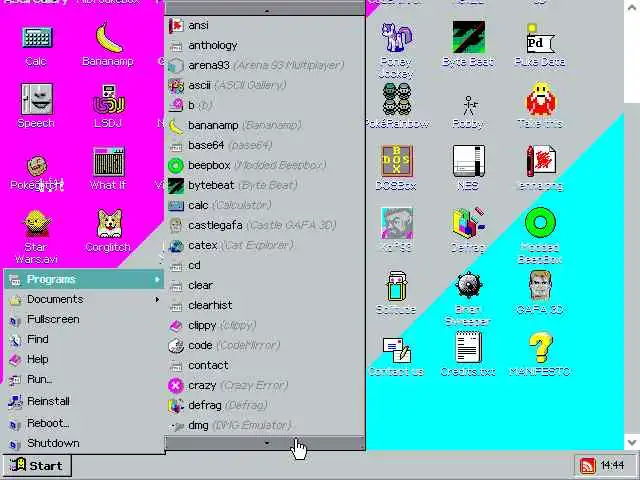The width and height of the screenshot is (640, 480).
Task: Select defrag in the programs list
Action: (x=265, y=405)
